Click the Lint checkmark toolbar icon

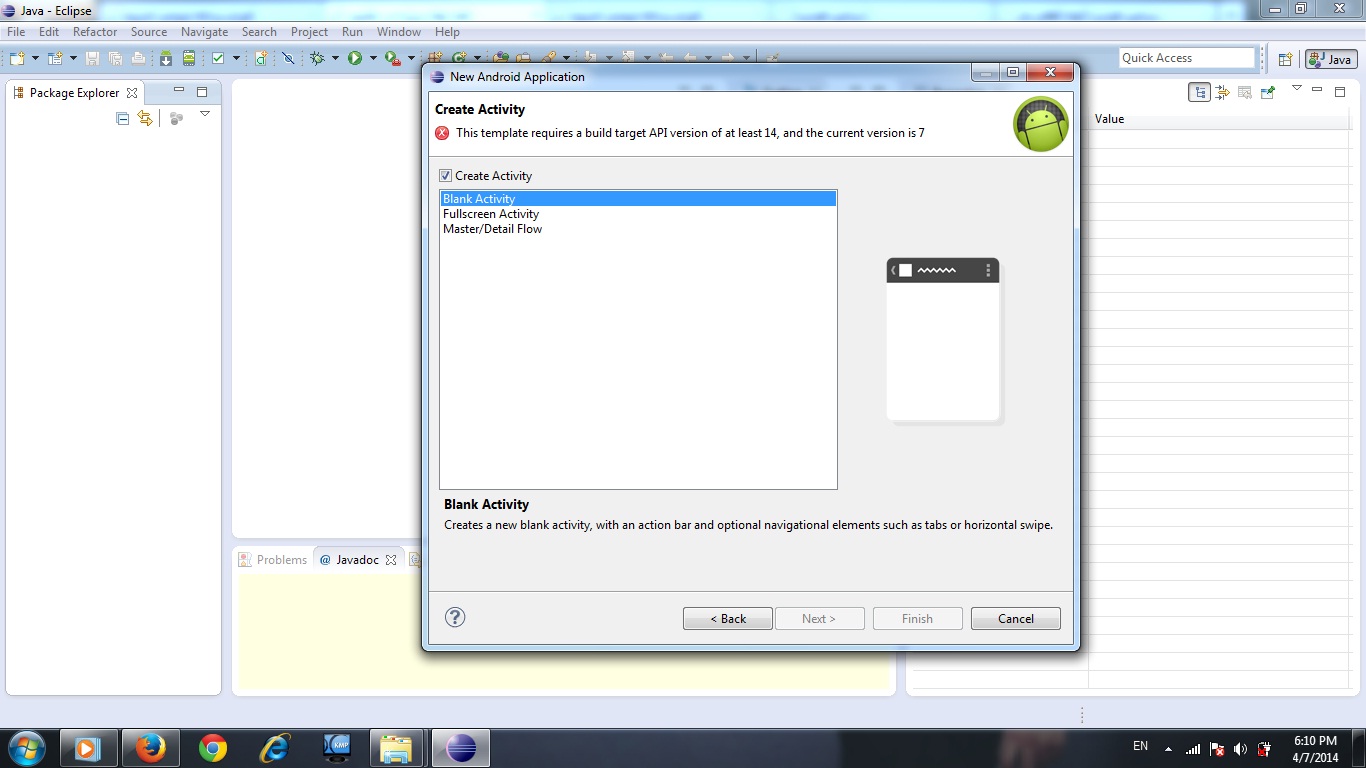[218, 58]
